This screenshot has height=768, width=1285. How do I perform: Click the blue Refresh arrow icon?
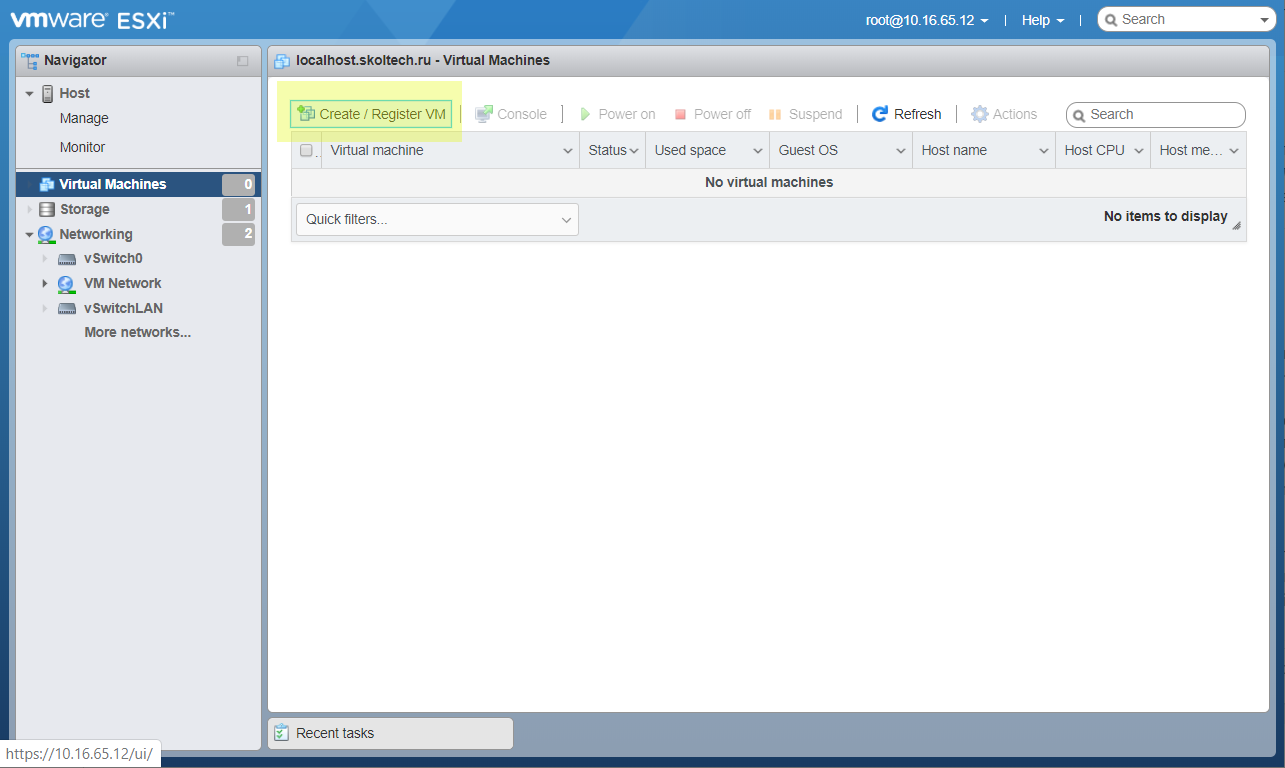[x=880, y=114]
